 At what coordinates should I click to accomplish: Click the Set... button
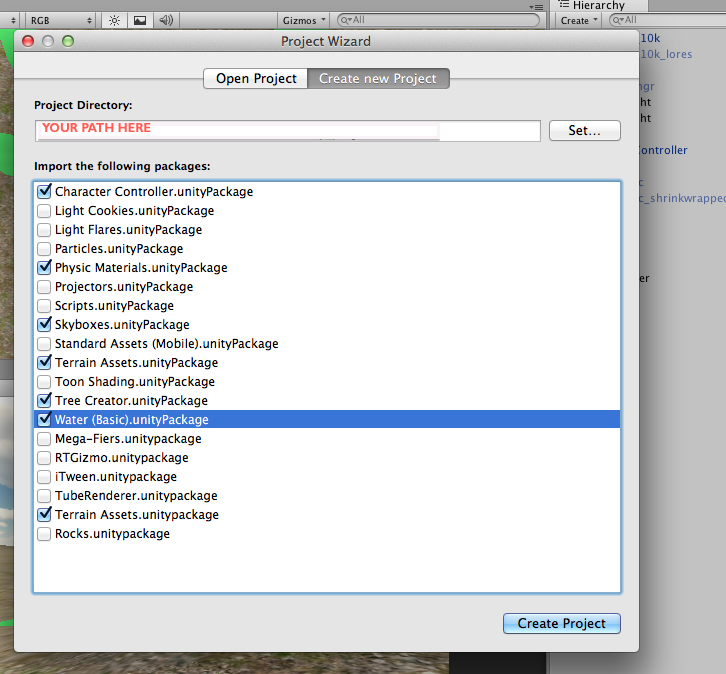click(x=584, y=131)
